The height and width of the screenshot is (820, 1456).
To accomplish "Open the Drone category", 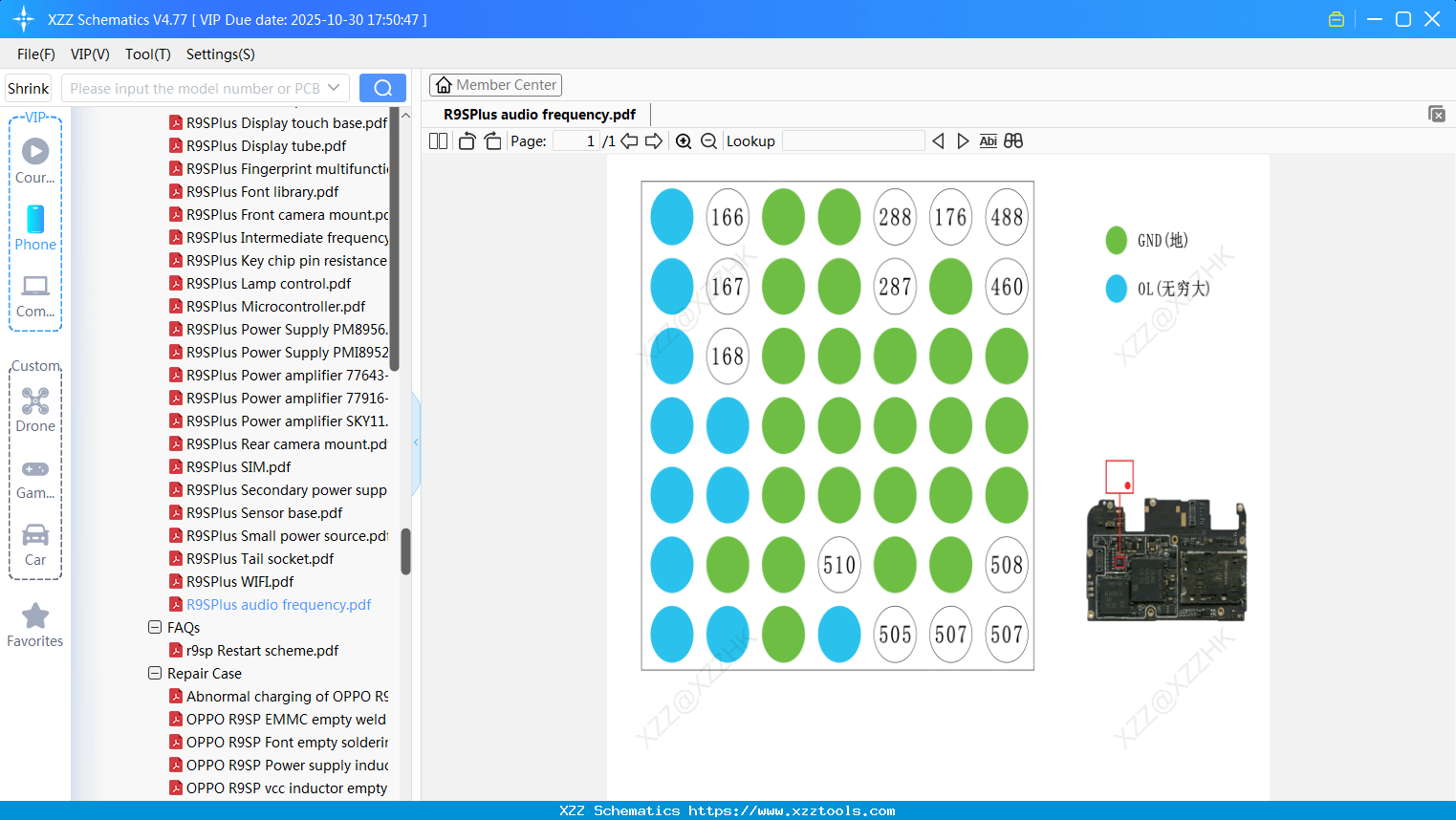I will 35,410.
